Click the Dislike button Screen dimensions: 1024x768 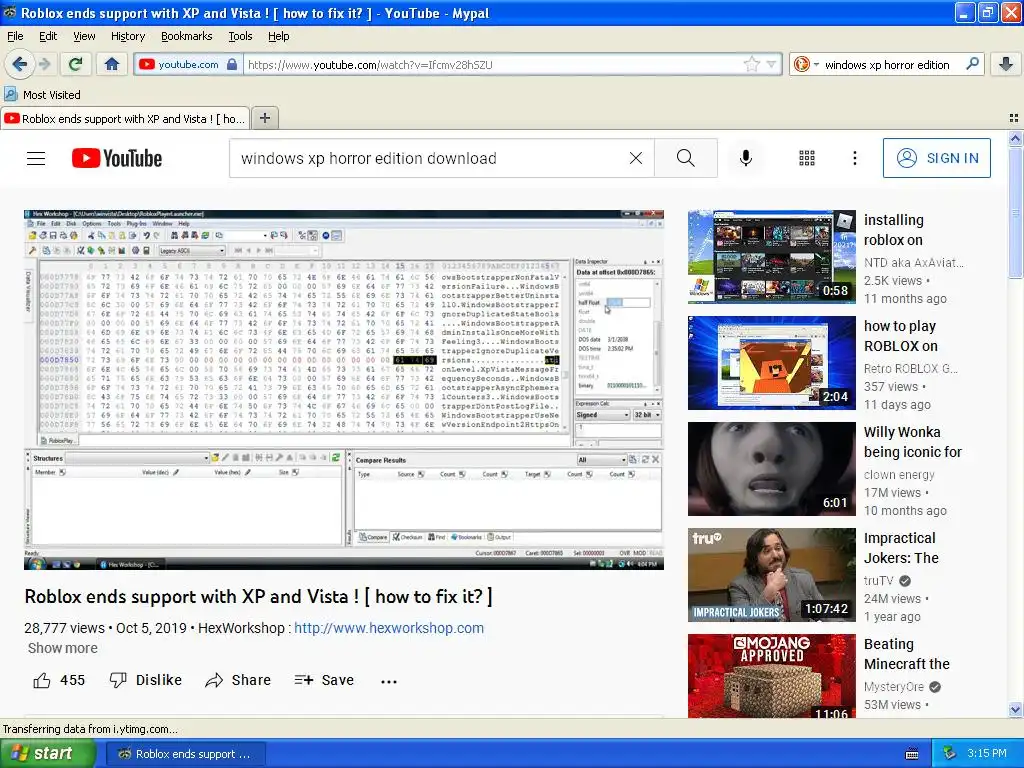(146, 680)
